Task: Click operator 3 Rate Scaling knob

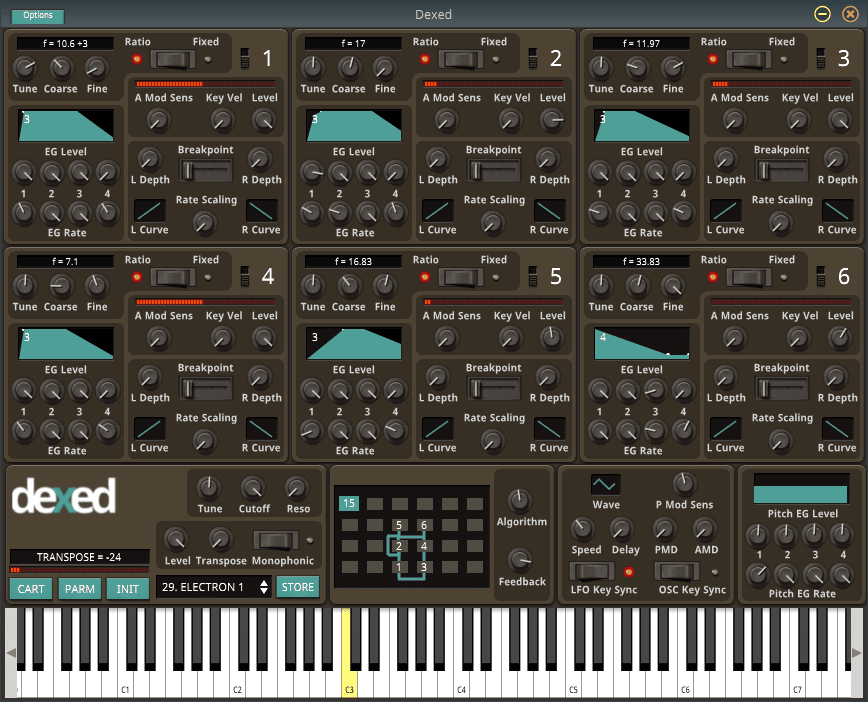Action: [780, 223]
